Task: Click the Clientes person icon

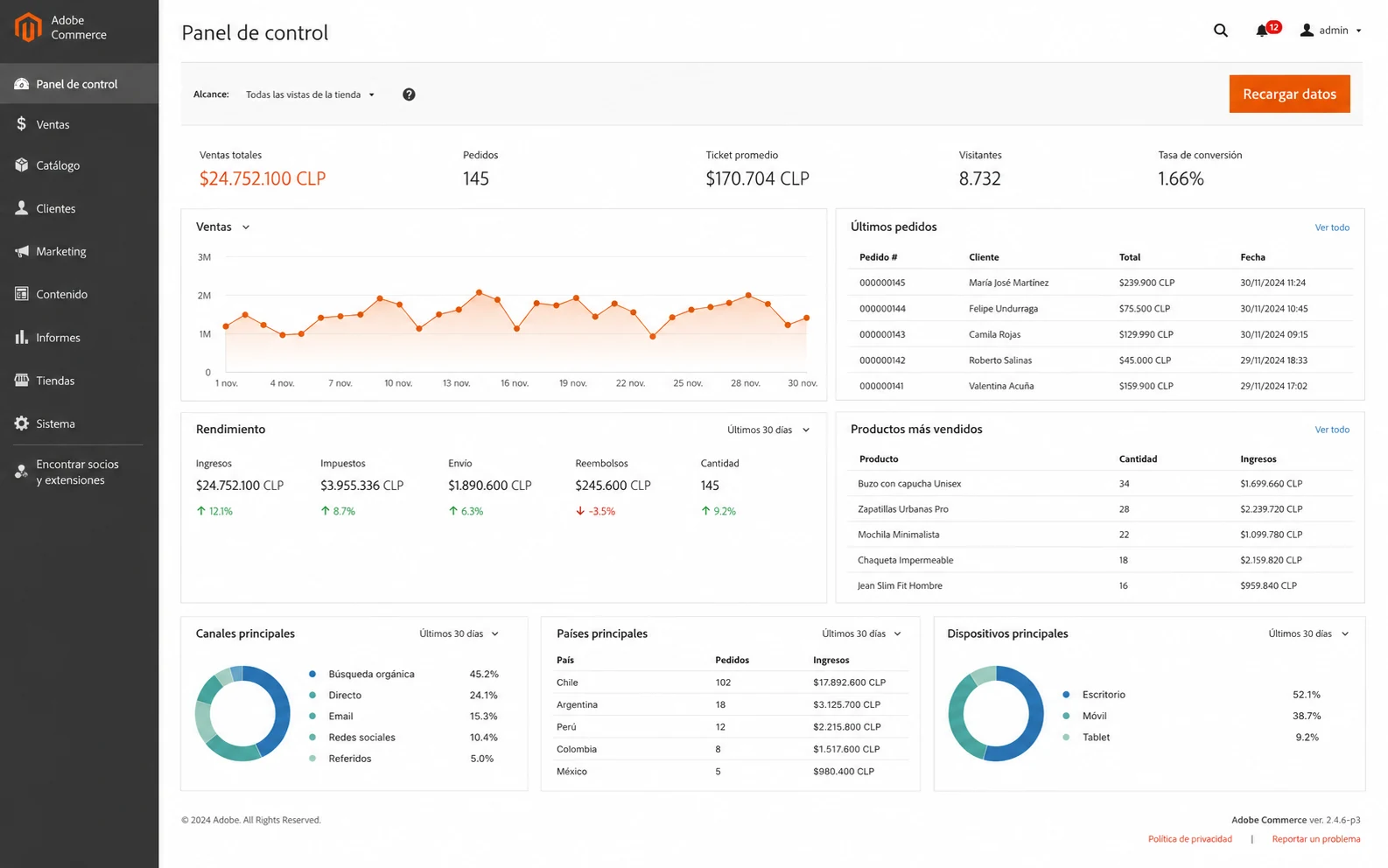Action: click(22, 208)
